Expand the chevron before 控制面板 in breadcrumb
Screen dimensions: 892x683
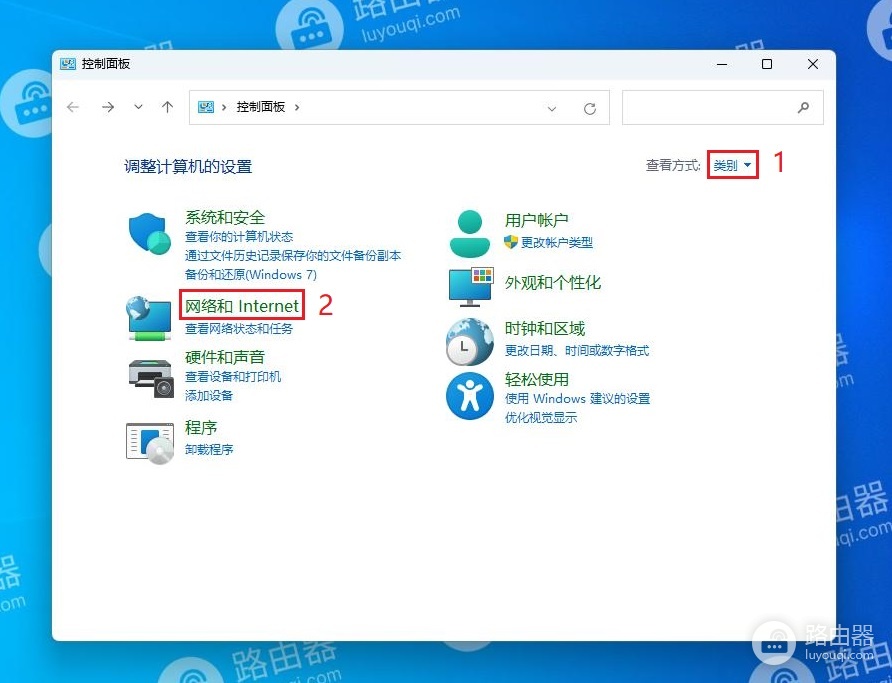(224, 107)
